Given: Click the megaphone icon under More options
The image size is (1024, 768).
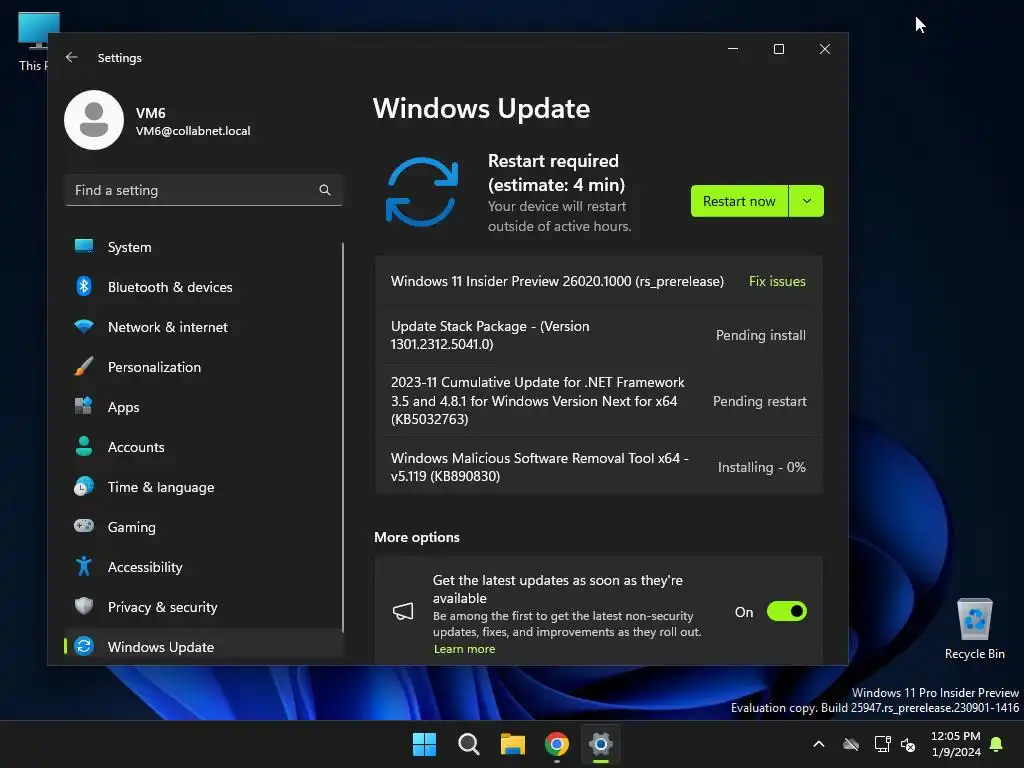Looking at the screenshot, I should coord(403,612).
